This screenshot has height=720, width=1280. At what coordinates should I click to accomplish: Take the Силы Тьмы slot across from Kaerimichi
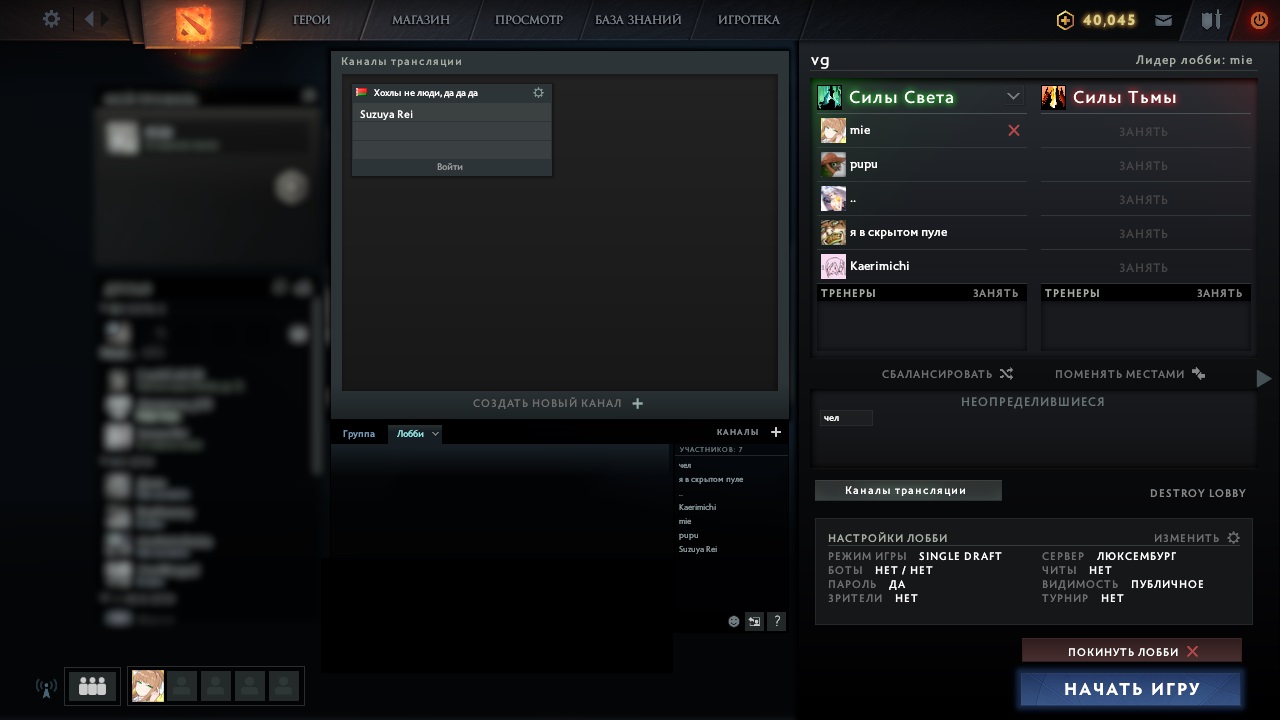click(1146, 267)
